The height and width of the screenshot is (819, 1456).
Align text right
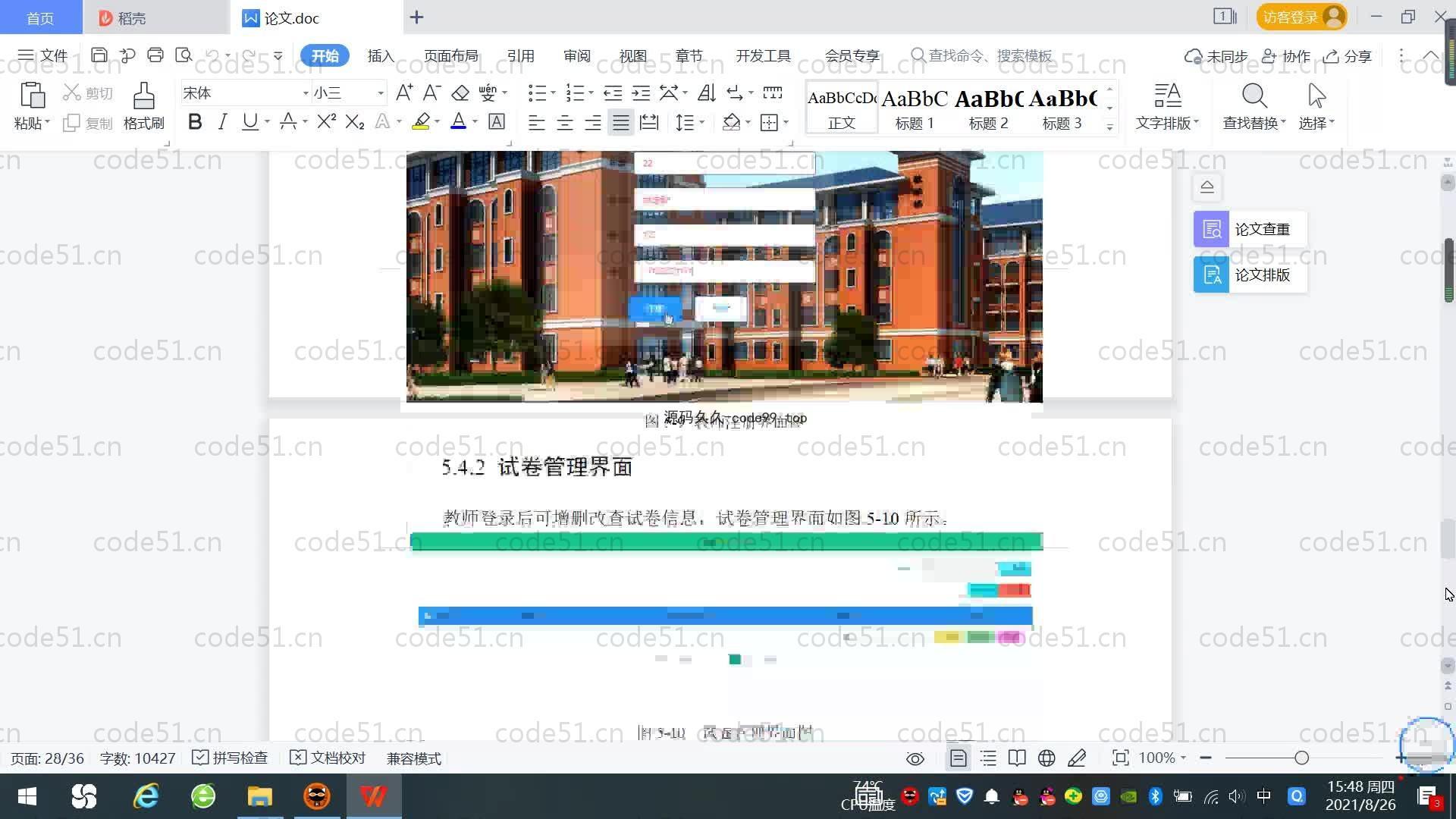(592, 122)
